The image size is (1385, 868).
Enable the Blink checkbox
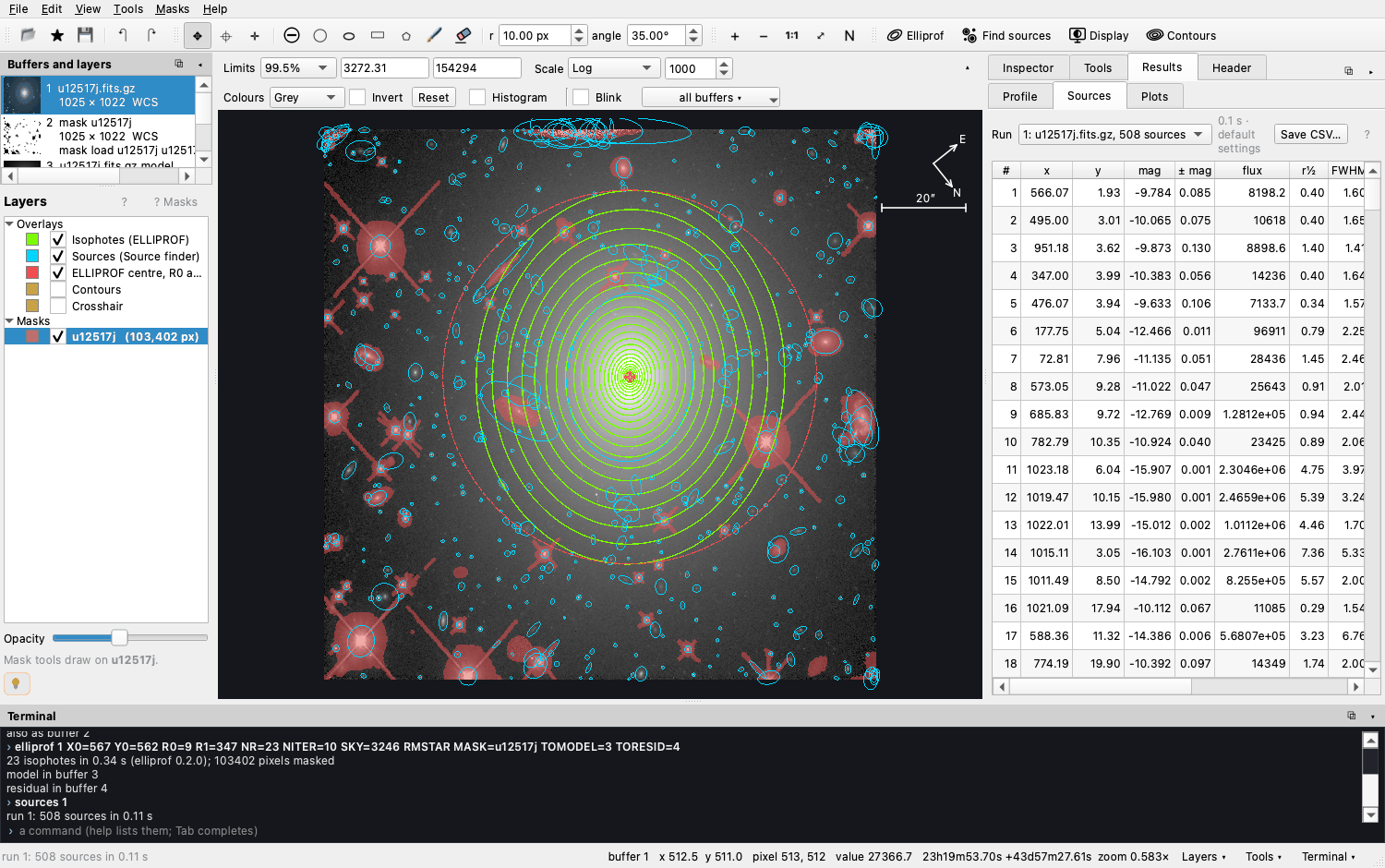pos(581,97)
